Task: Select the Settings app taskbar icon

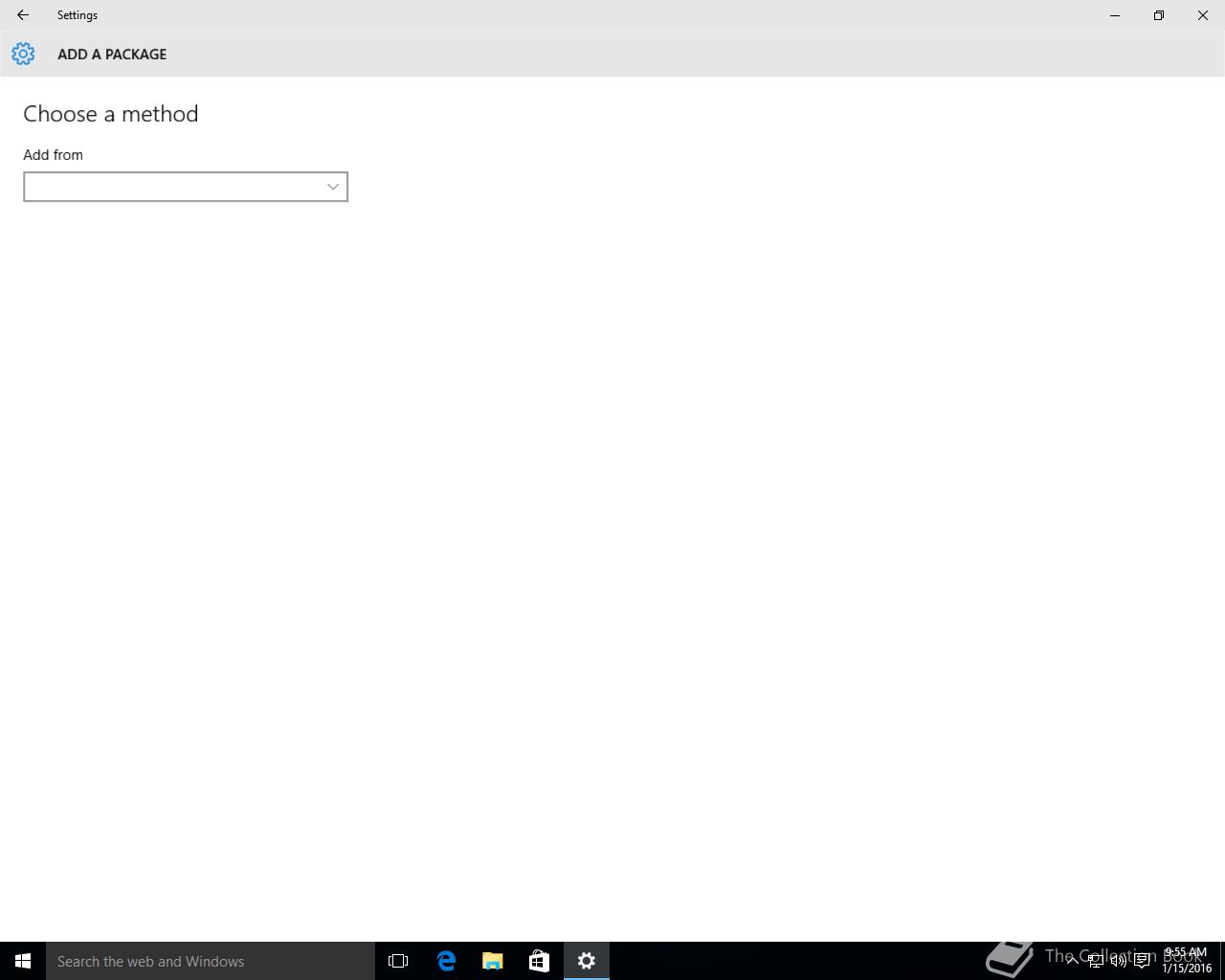Action: pos(587,961)
